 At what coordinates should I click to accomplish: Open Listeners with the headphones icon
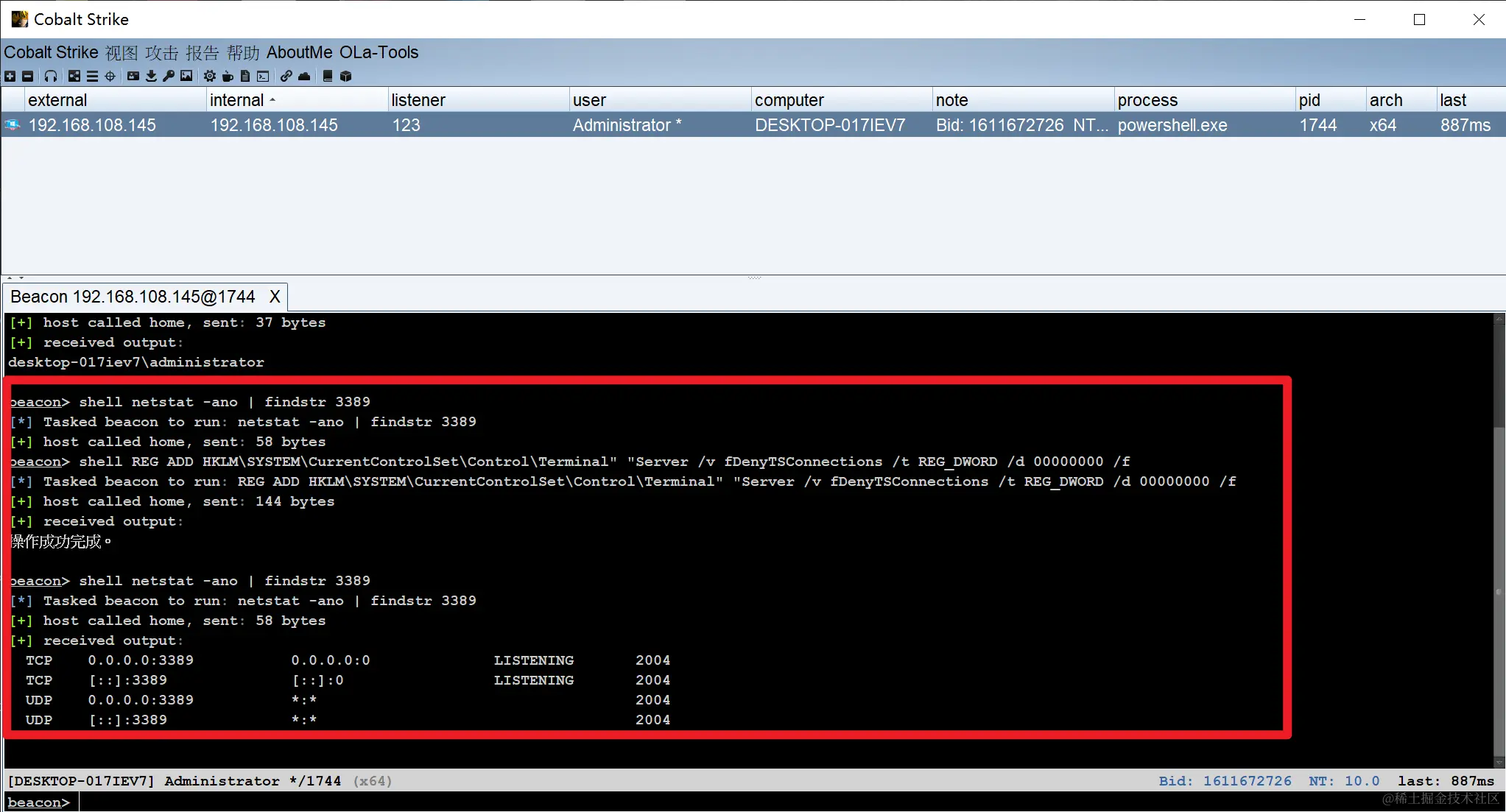click(x=51, y=76)
